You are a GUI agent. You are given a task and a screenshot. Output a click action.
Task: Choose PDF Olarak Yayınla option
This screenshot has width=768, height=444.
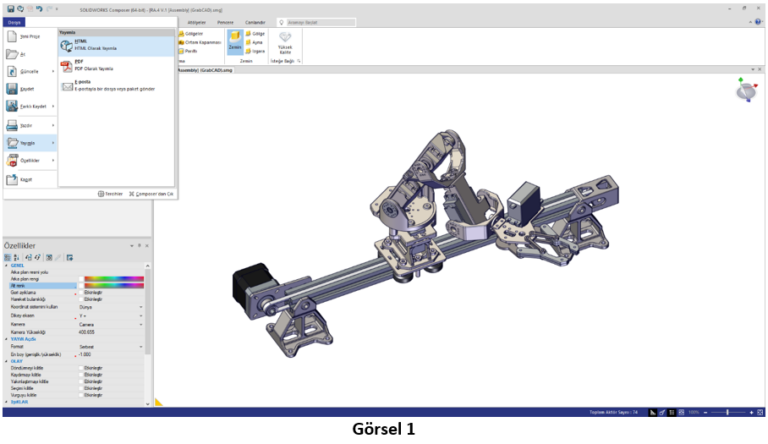click(88, 65)
